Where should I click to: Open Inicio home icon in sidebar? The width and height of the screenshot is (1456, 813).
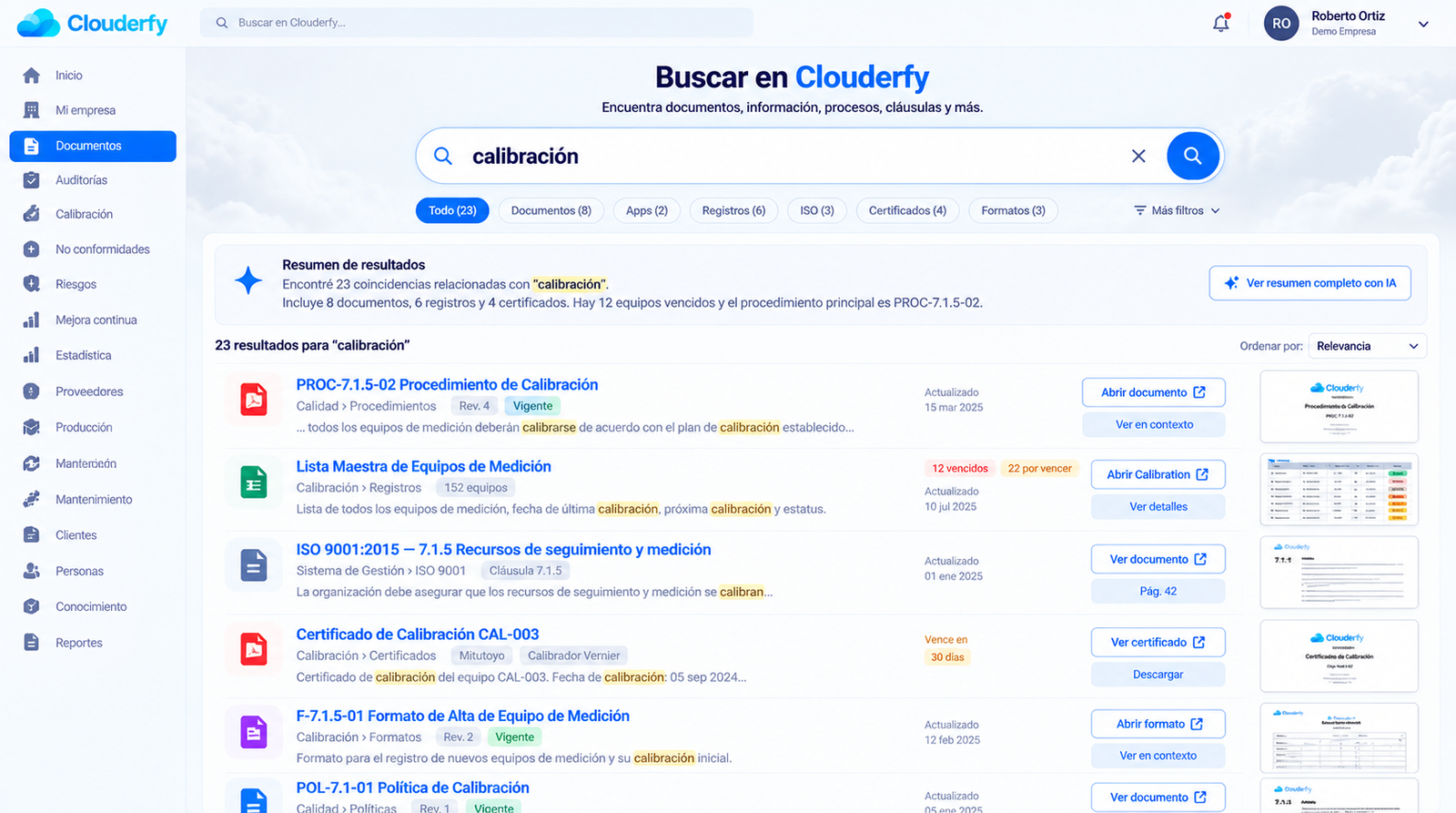point(32,76)
